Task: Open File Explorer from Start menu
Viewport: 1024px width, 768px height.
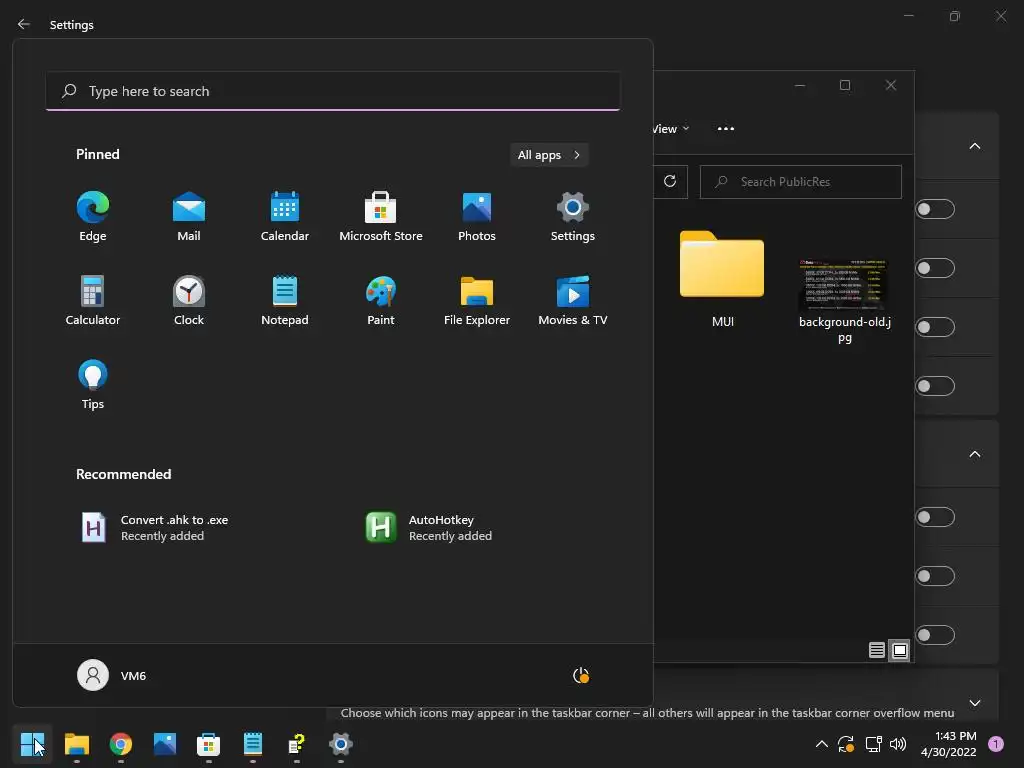Action: point(477,301)
